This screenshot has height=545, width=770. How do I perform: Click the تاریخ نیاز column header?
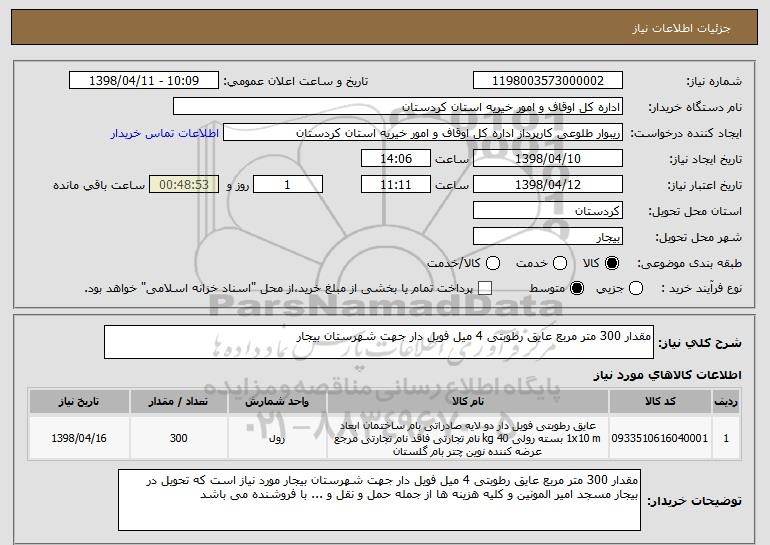tap(79, 402)
